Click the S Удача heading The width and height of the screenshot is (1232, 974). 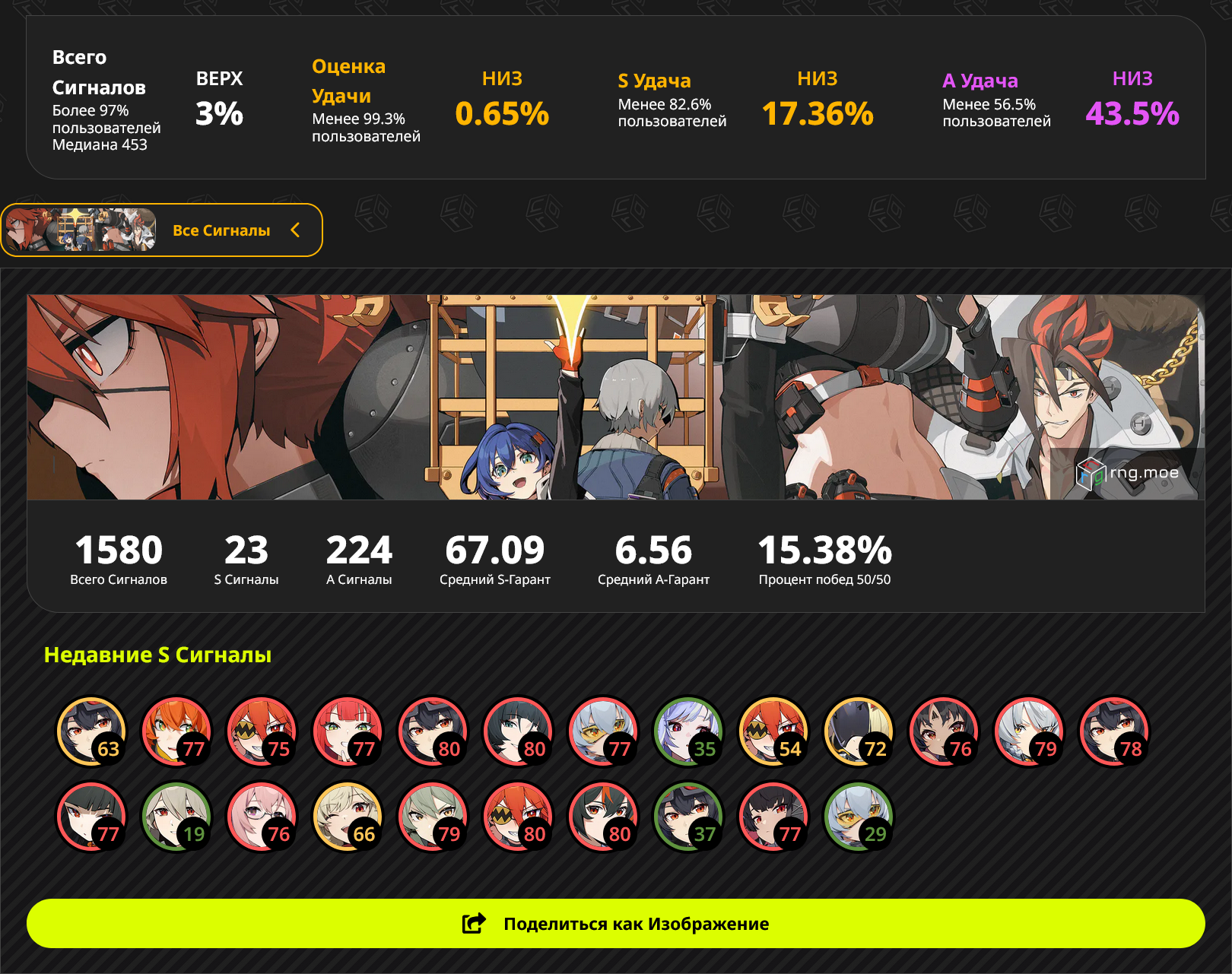click(x=654, y=81)
